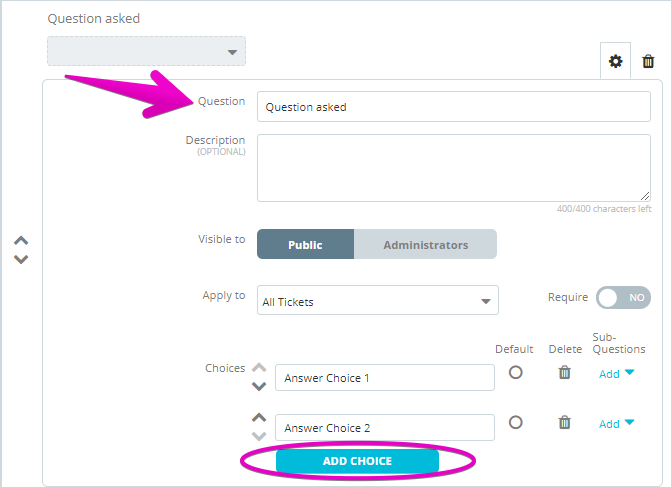672x487 pixels.
Task: Toggle the Require switch from NO
Action: tap(623, 298)
